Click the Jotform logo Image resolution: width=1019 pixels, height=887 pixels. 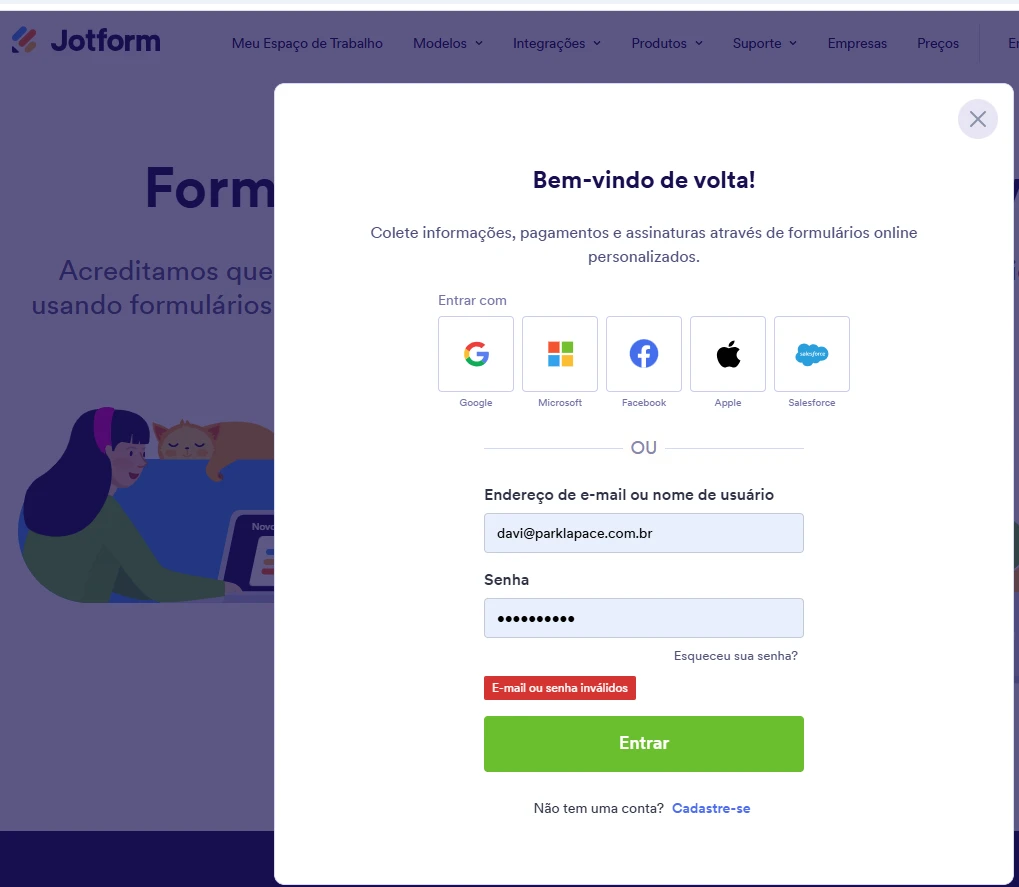click(85, 40)
